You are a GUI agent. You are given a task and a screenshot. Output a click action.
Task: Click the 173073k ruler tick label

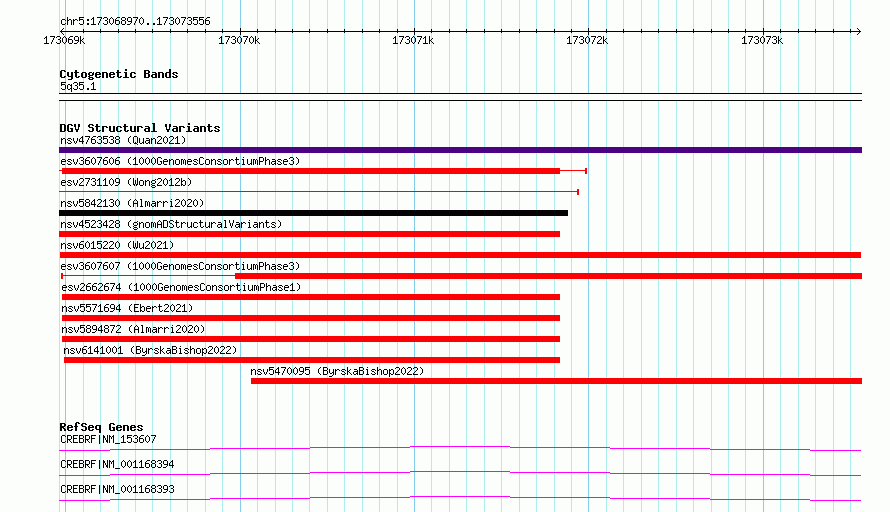pyautogui.click(x=762, y=40)
